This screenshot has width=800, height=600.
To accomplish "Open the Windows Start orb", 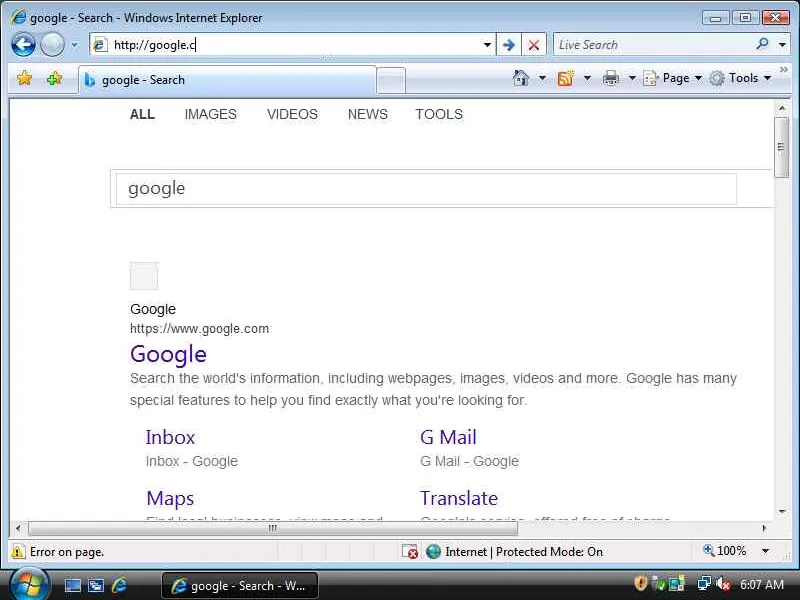I will pos(30,585).
